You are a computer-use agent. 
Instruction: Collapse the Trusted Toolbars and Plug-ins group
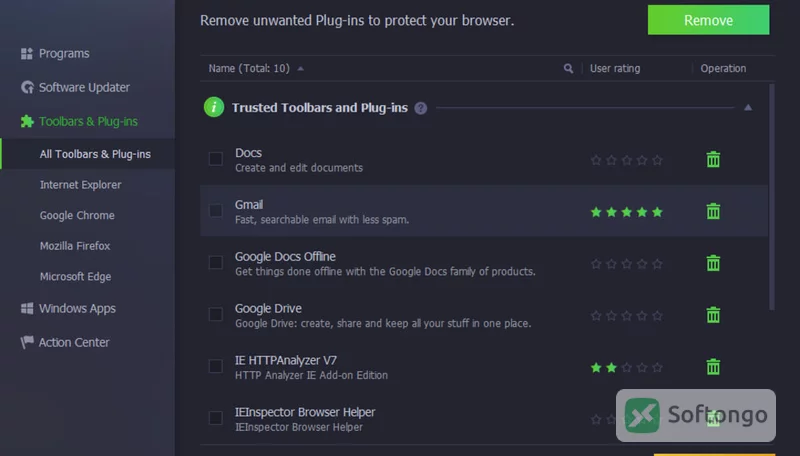[748, 108]
